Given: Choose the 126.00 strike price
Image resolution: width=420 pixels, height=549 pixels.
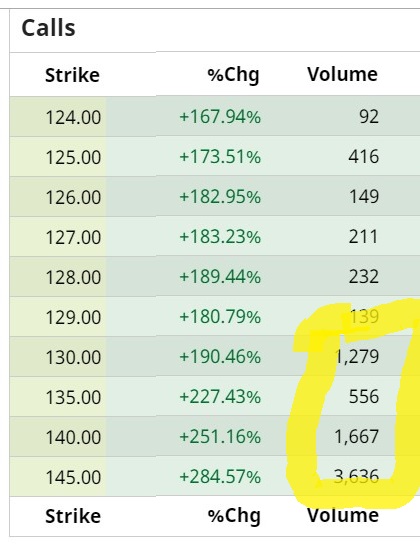Looking at the screenshot, I should 73,197.
